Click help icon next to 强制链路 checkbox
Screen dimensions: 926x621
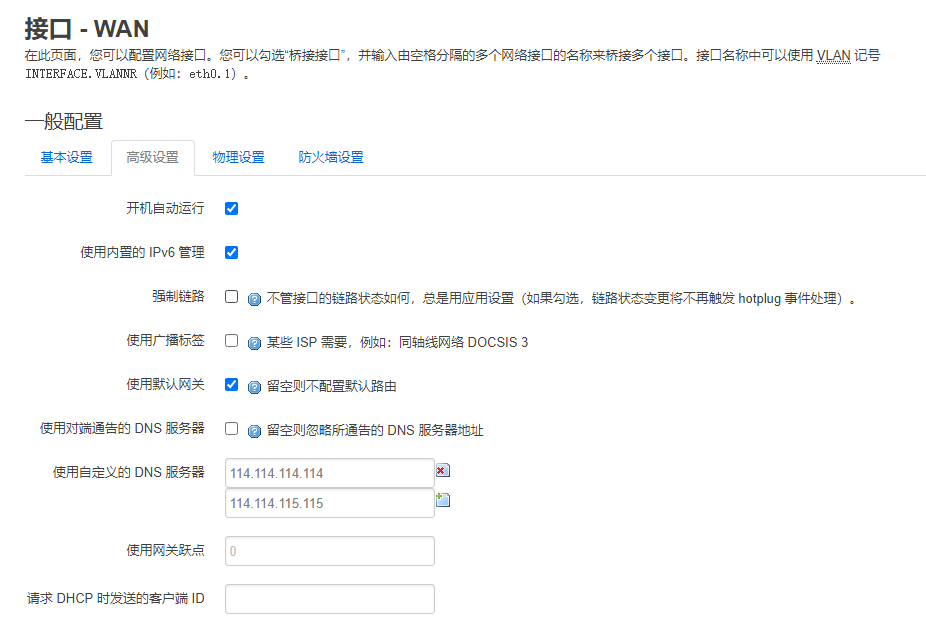click(254, 299)
